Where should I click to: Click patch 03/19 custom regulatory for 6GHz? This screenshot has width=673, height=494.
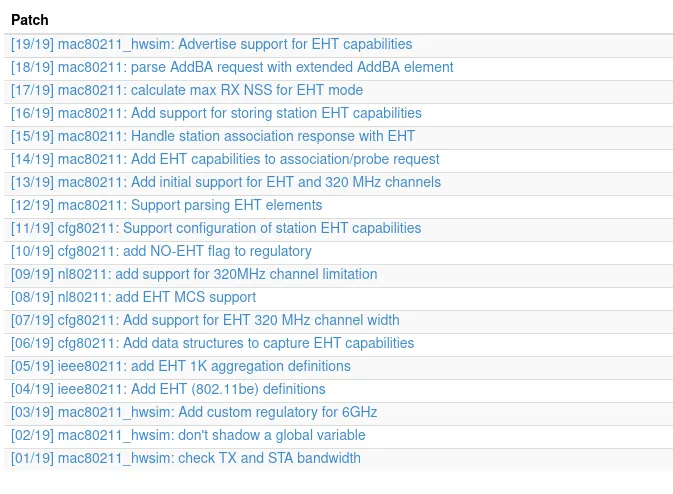[x=194, y=412]
